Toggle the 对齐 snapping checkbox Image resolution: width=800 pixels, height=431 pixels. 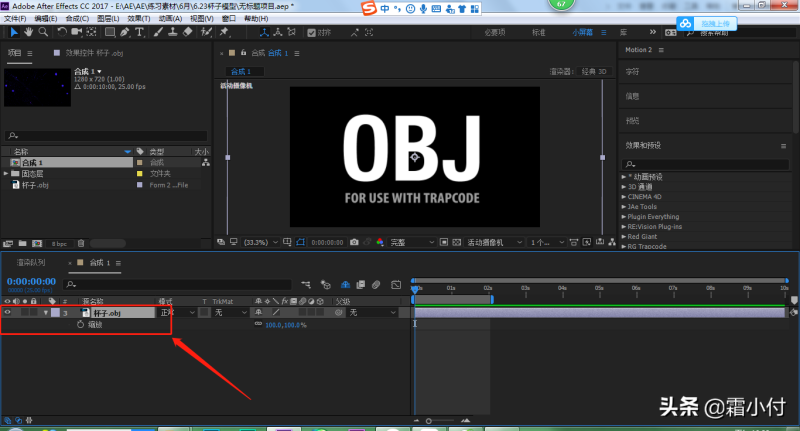point(312,32)
